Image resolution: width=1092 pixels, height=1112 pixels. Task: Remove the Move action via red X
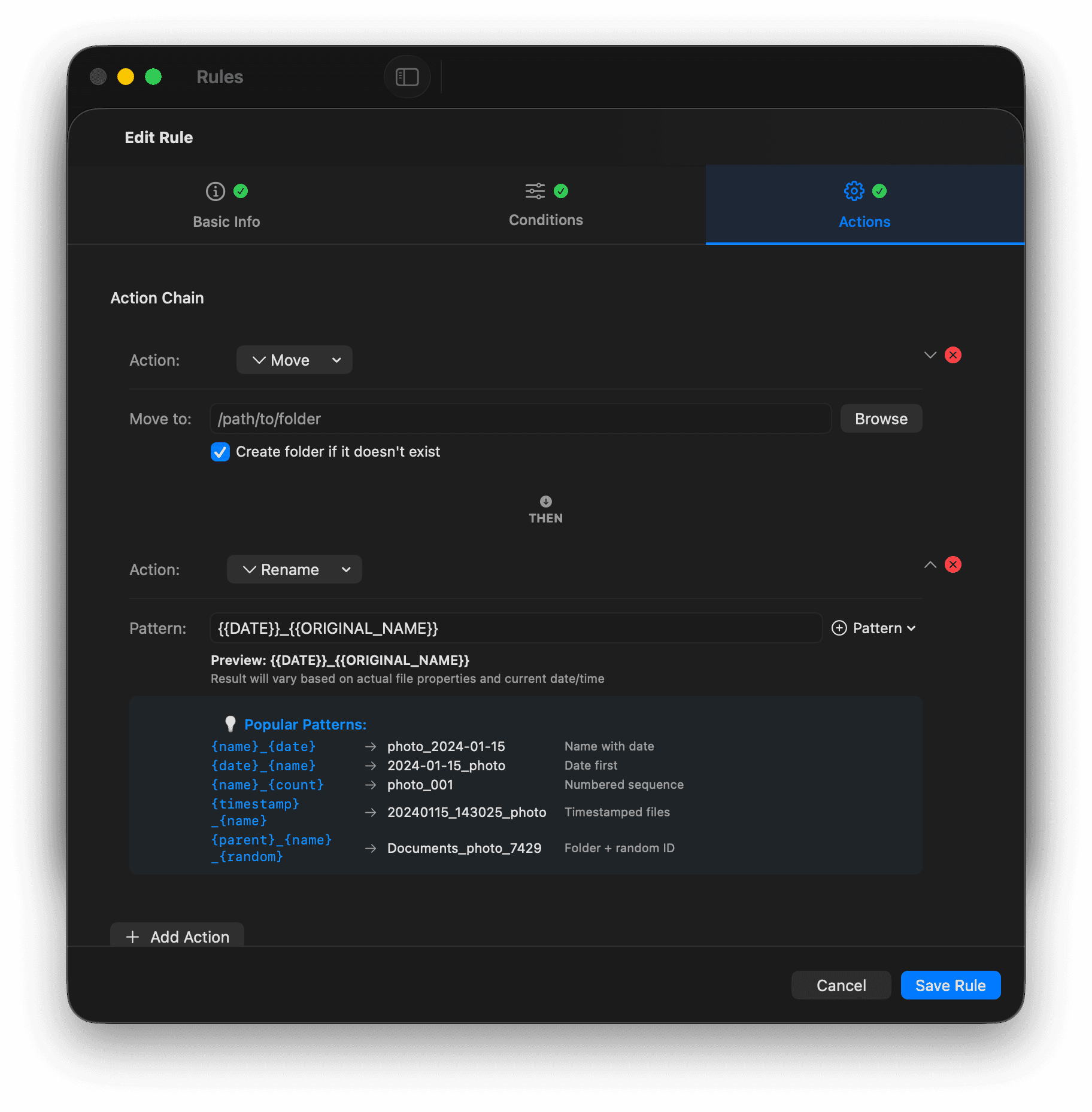(953, 355)
